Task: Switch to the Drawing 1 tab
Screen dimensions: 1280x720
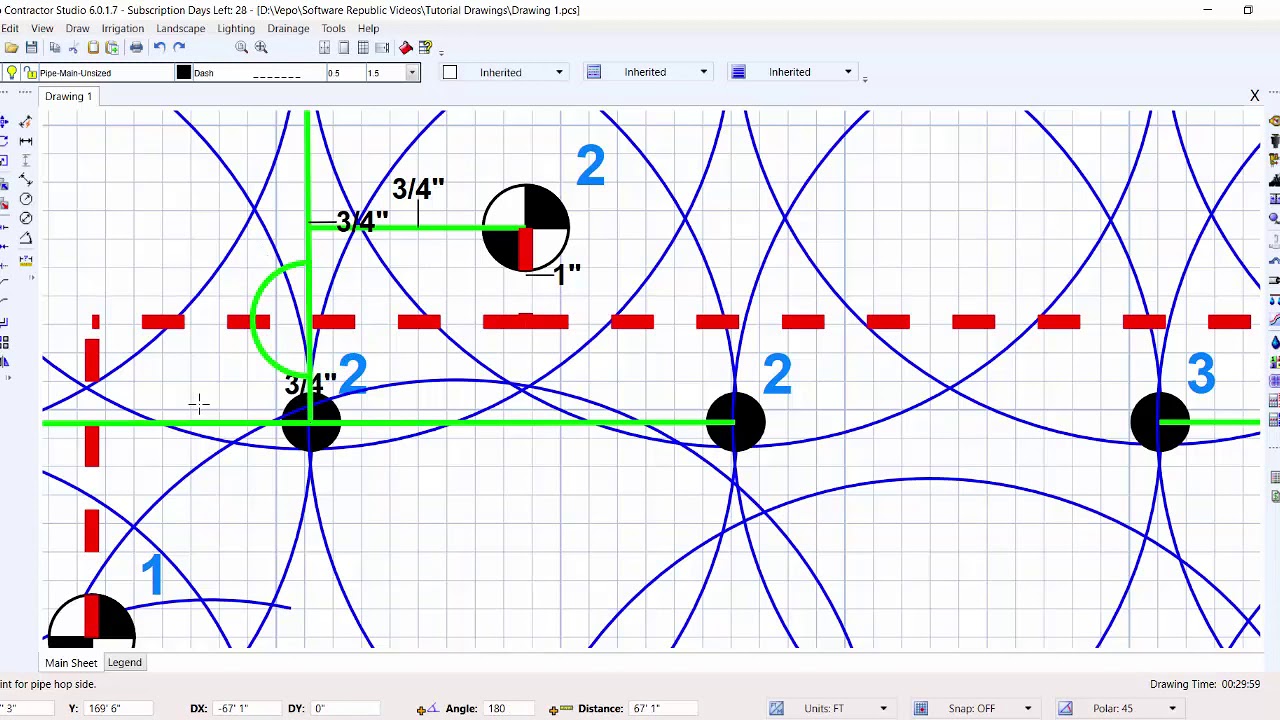Action: coord(68,97)
